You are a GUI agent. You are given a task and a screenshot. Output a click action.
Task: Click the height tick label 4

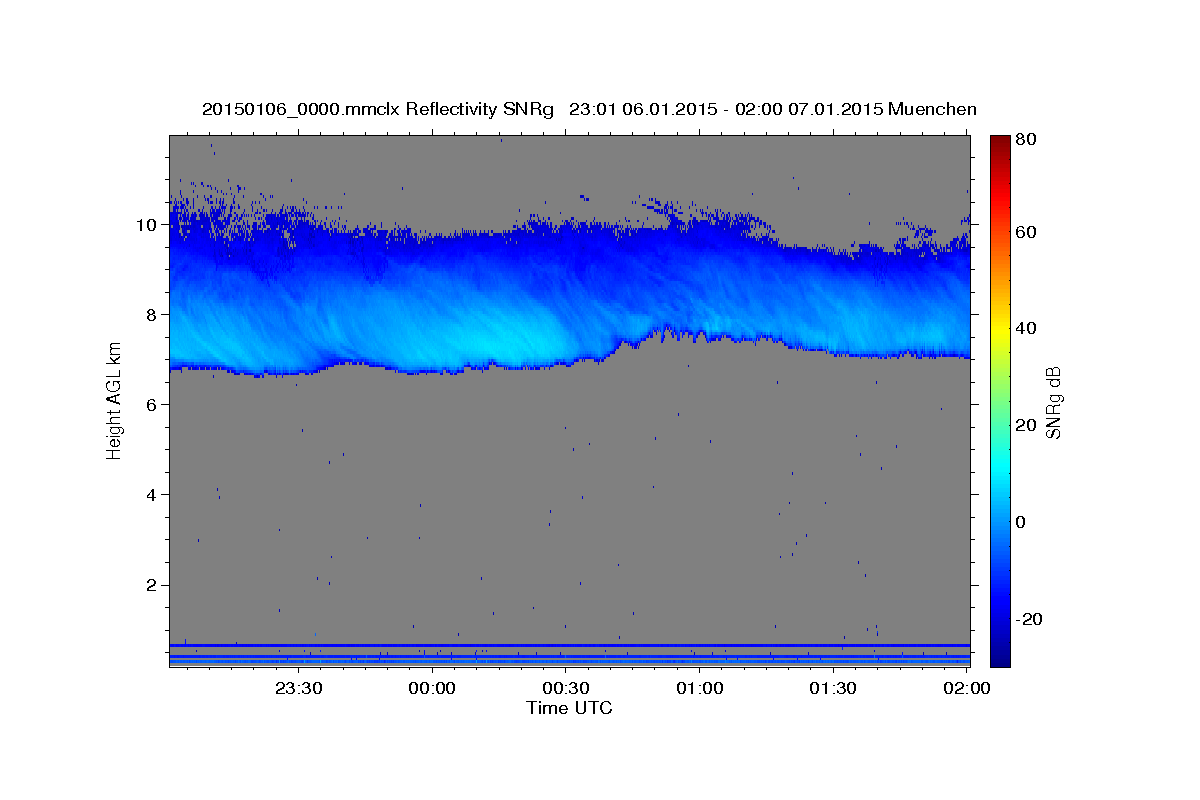tap(153, 494)
